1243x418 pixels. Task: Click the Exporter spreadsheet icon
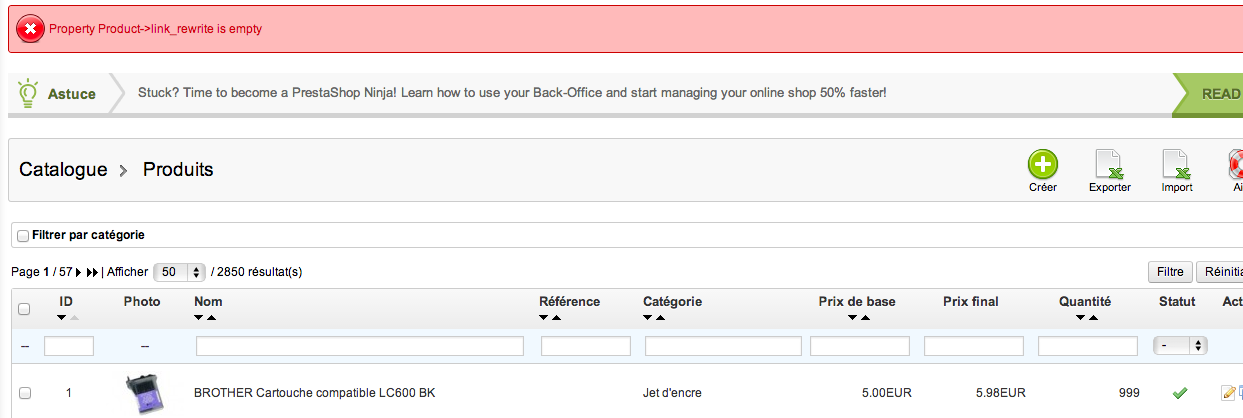[x=1109, y=164]
